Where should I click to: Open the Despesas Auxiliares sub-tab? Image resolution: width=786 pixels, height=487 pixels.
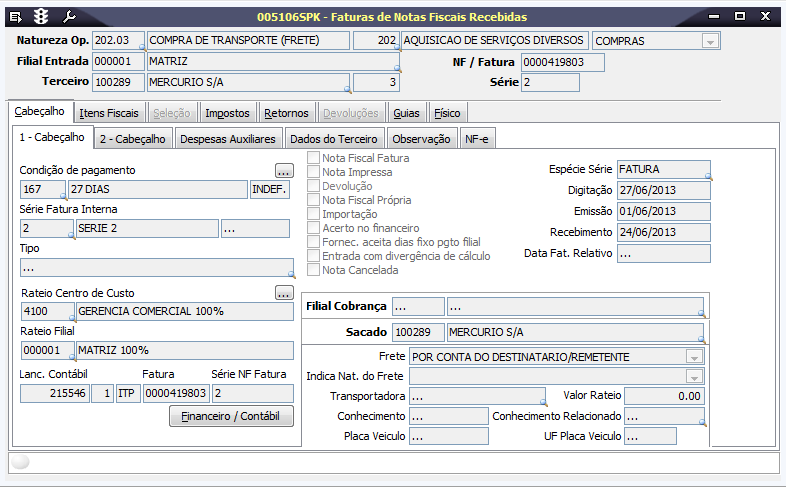coord(229,139)
